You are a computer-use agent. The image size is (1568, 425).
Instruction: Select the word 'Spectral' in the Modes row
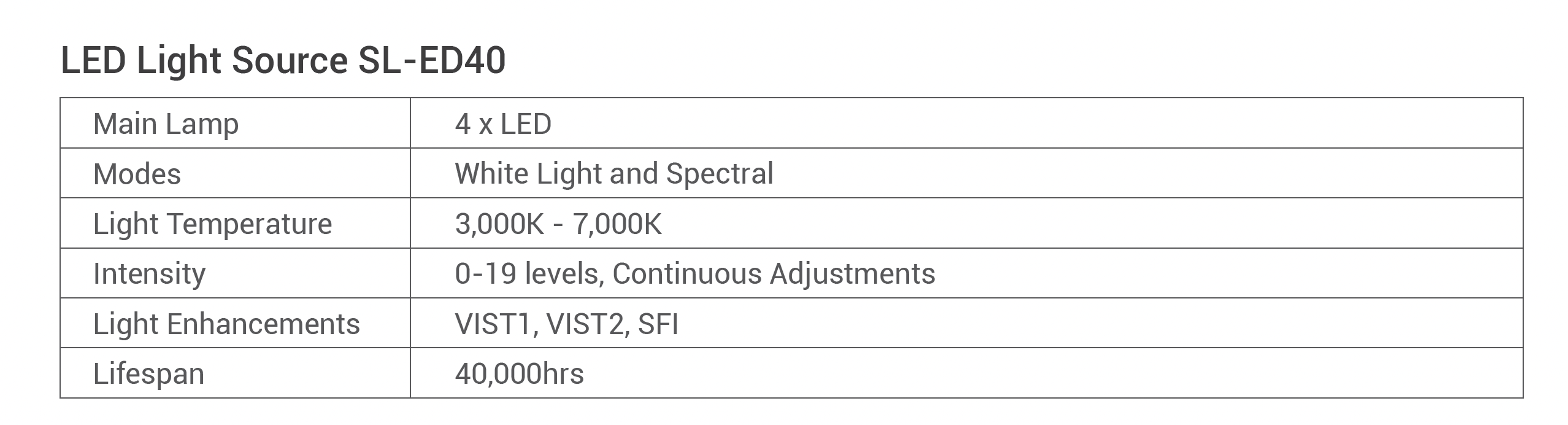[720, 174]
